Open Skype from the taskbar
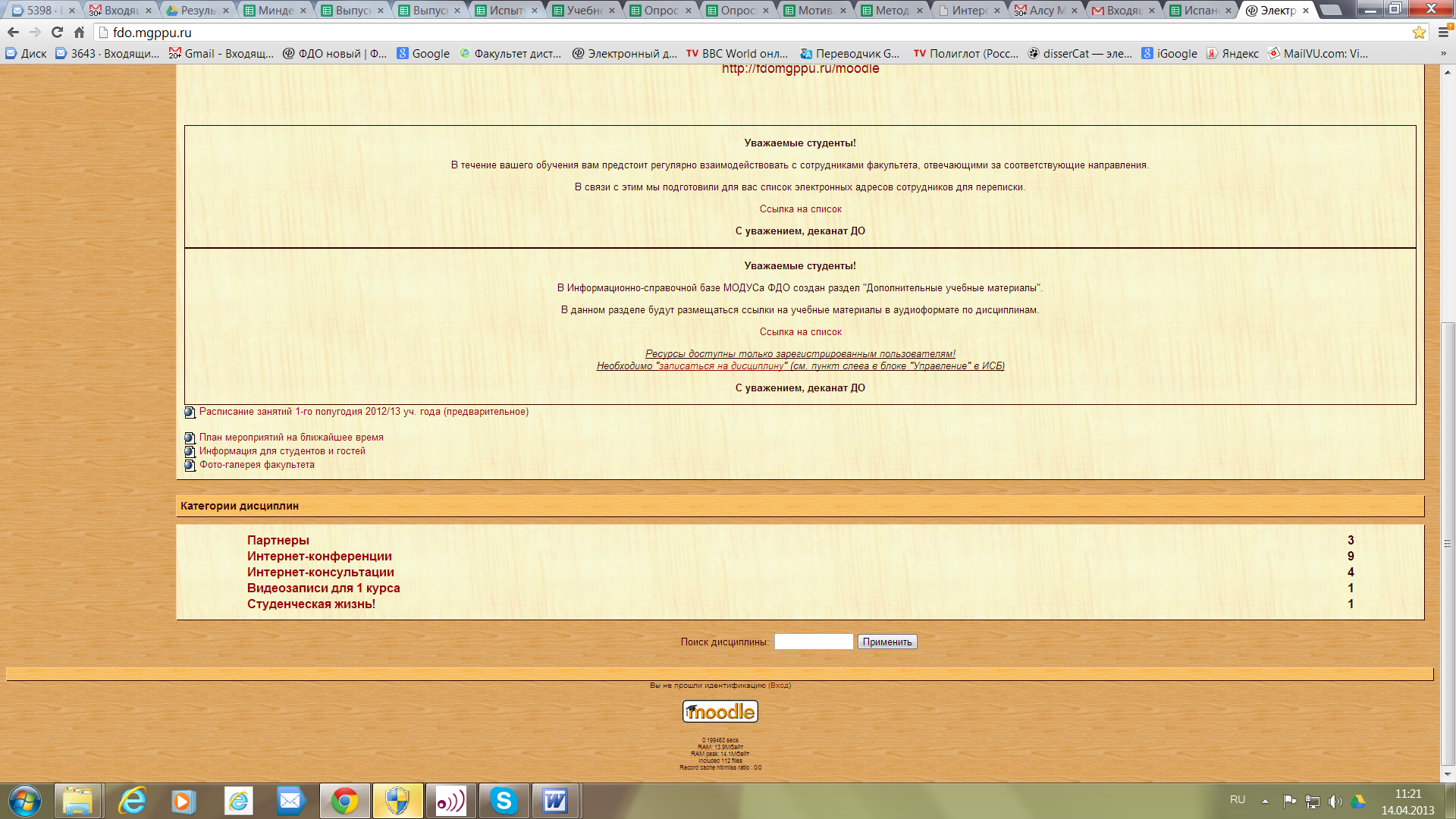The width and height of the screenshot is (1456, 819). pos(504,802)
